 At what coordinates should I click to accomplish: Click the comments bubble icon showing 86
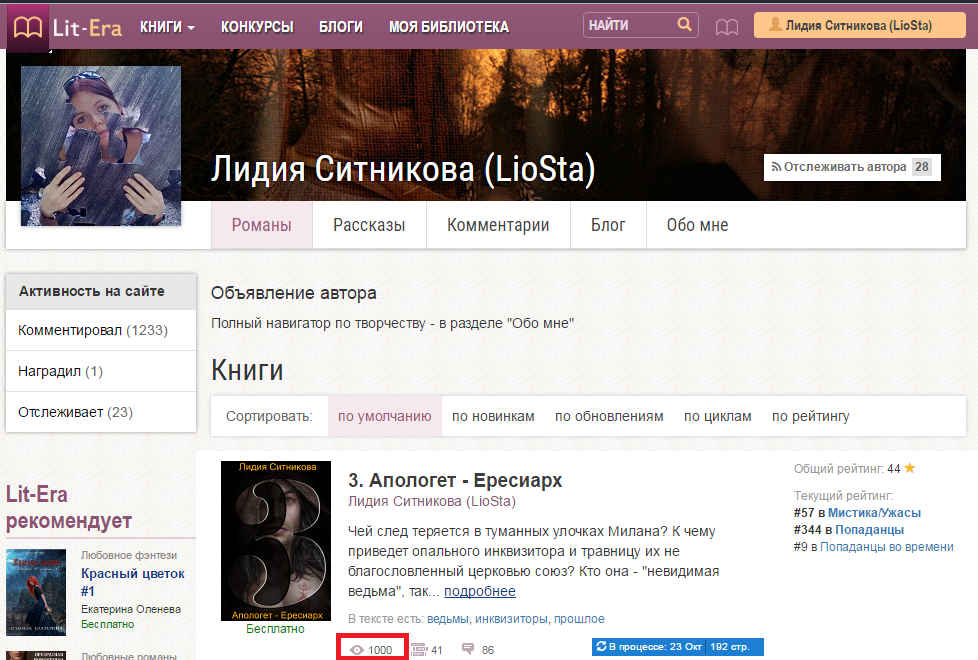tap(468, 650)
